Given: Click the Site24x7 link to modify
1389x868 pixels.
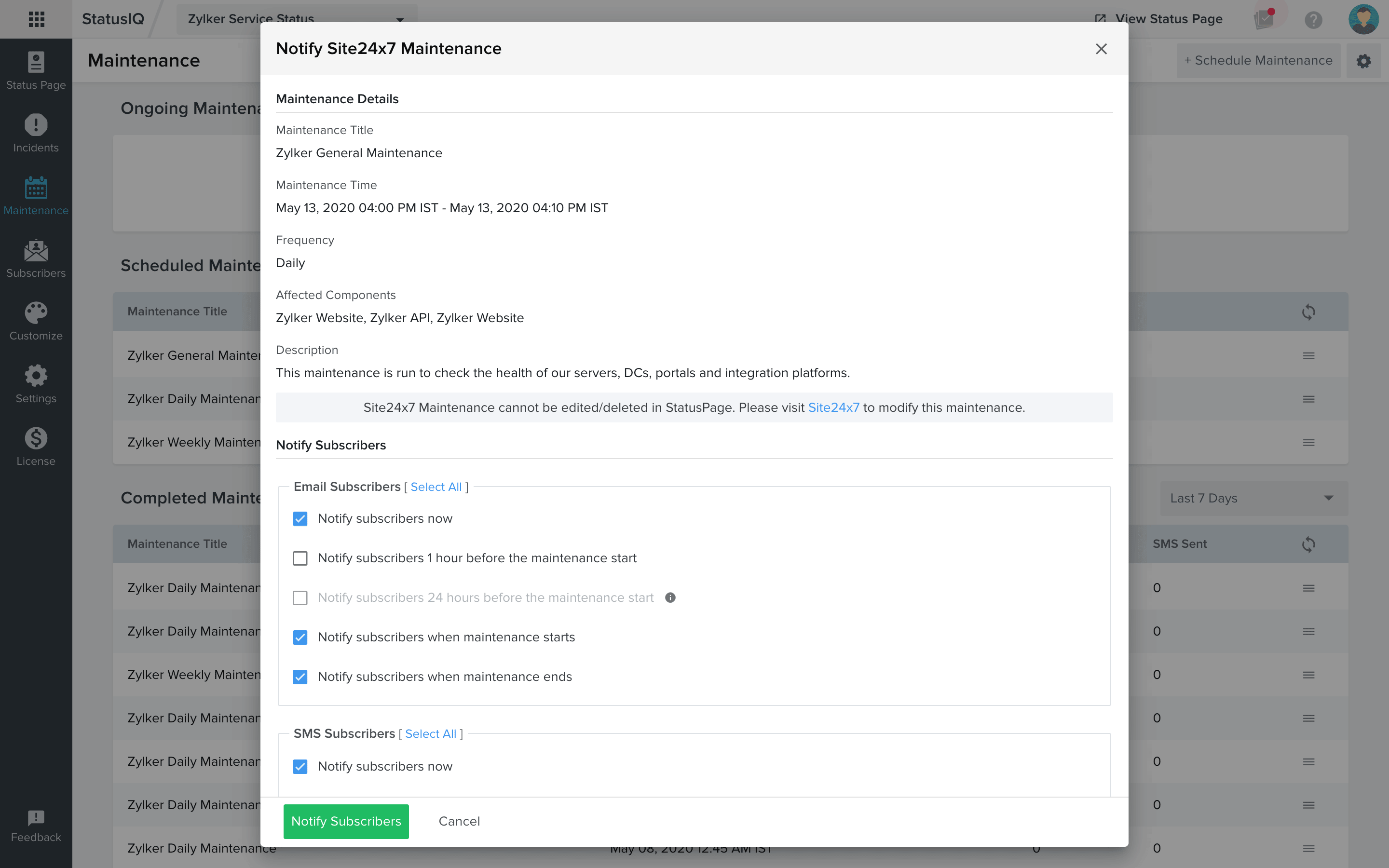Looking at the screenshot, I should (832, 407).
